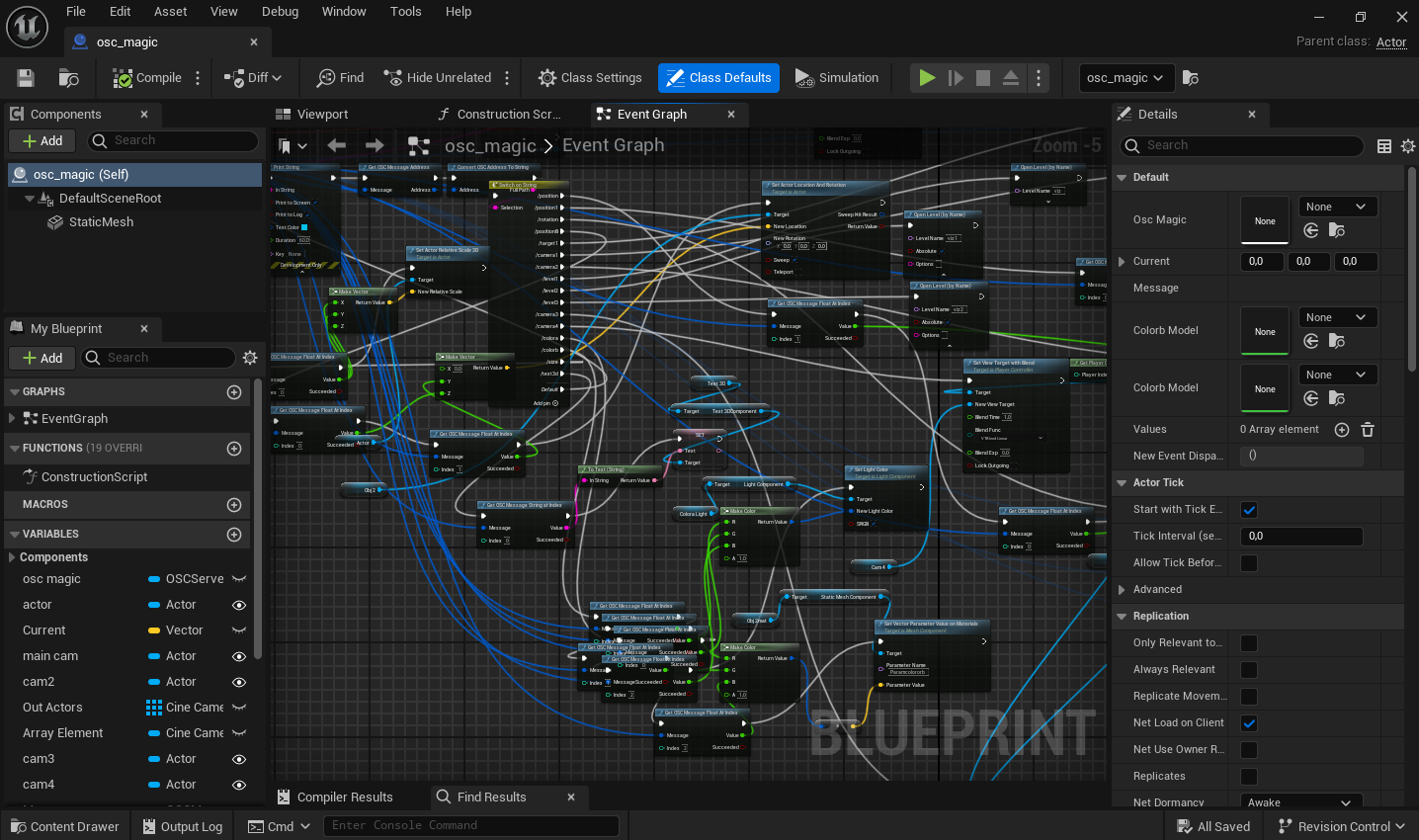Open the osc_magic debug object dropdown
This screenshot has height=840, width=1419.
click(1126, 78)
